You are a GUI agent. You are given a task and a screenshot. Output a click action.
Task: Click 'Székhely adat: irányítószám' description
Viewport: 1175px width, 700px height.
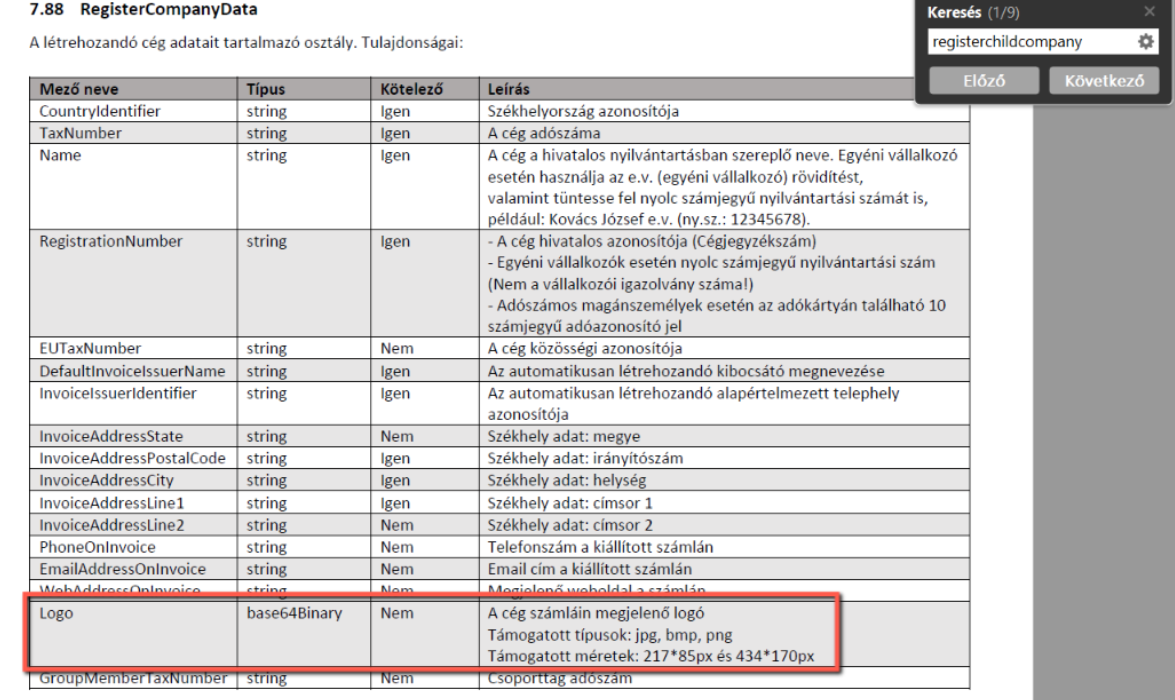[x=585, y=458]
